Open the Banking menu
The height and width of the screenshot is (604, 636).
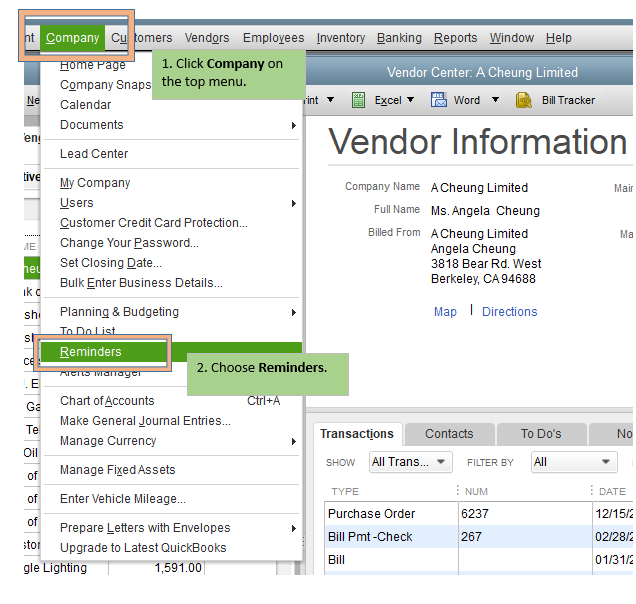point(399,38)
